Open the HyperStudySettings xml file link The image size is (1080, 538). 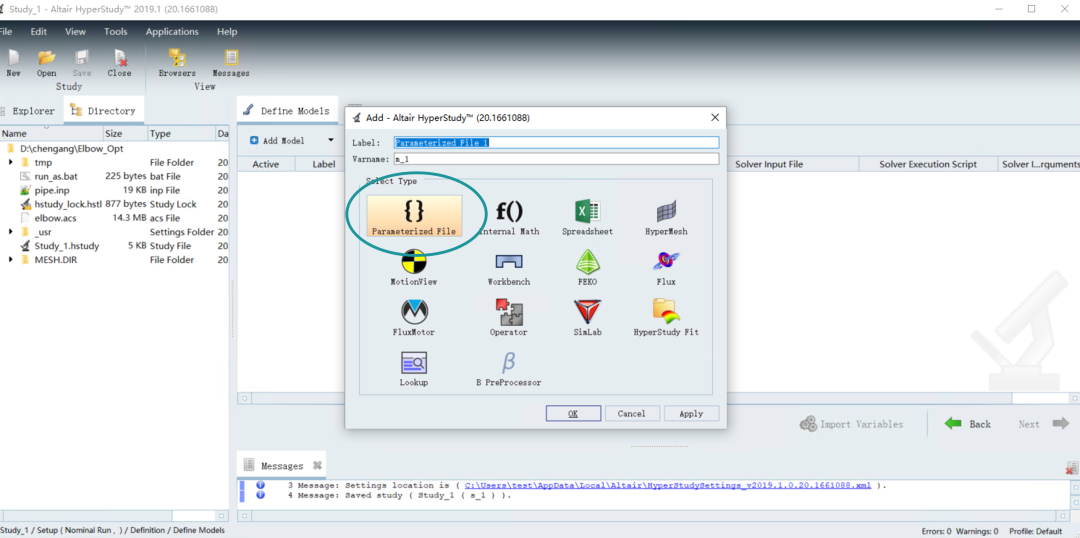tap(667, 486)
